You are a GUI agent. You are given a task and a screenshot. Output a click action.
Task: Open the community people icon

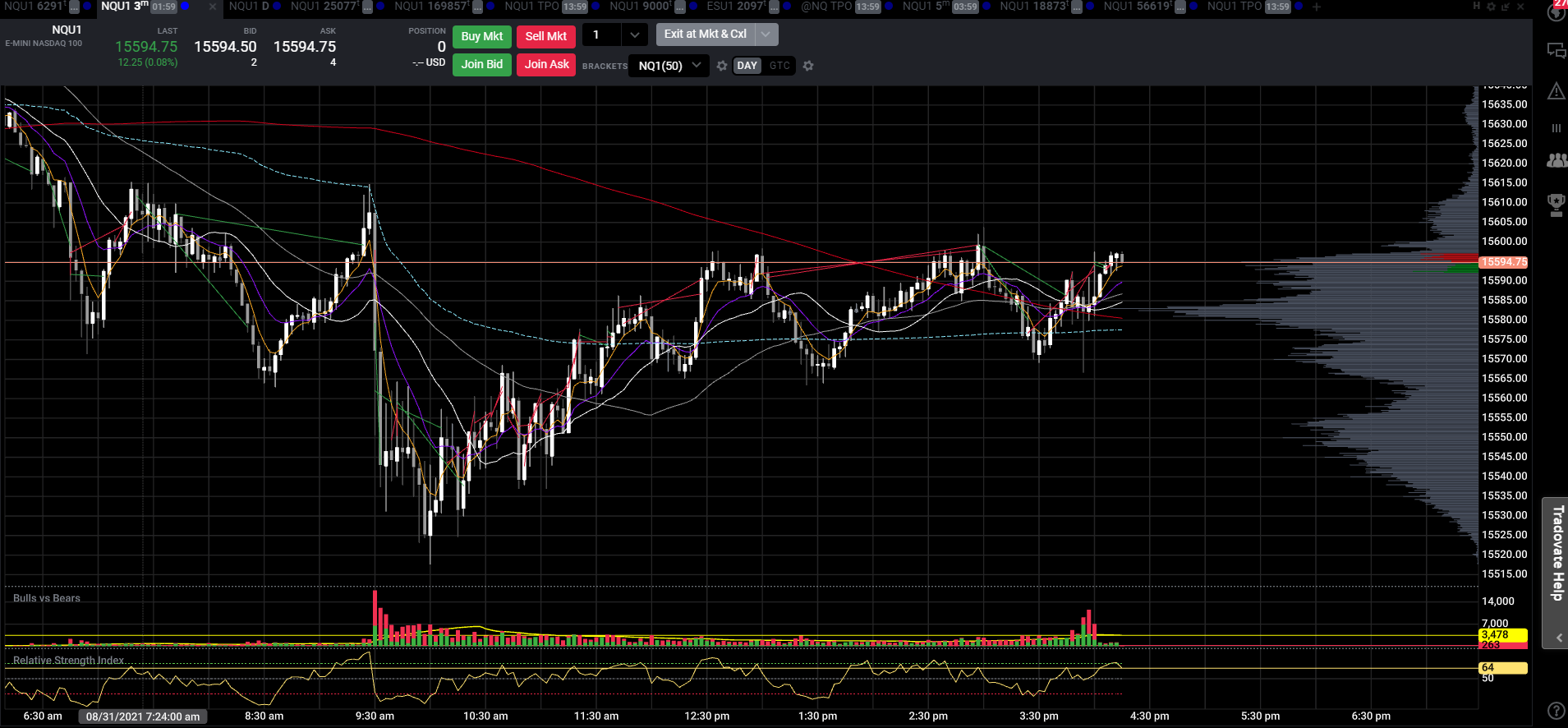coord(1557,160)
